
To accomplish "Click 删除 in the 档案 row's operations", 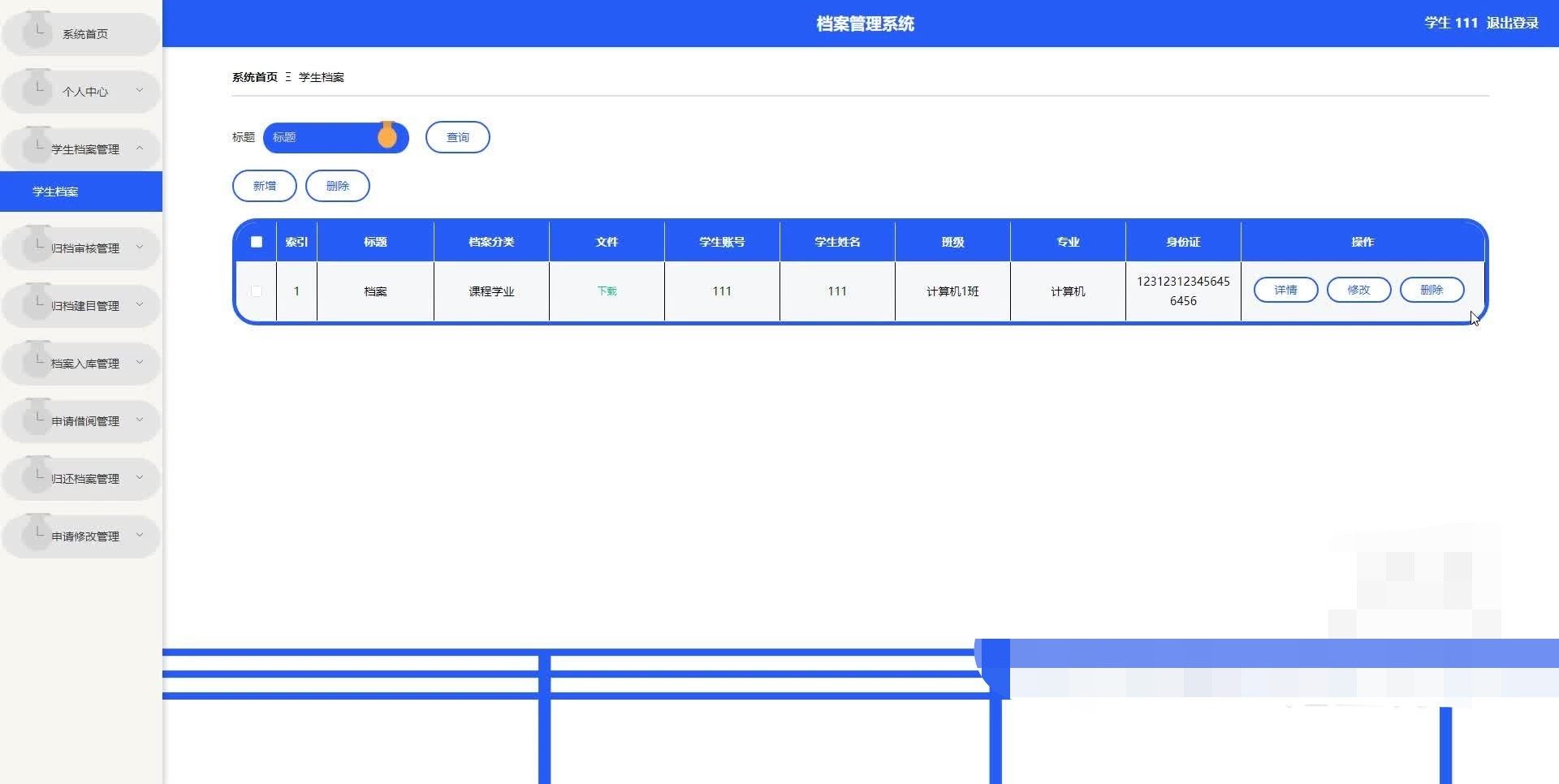I will click(x=1432, y=290).
